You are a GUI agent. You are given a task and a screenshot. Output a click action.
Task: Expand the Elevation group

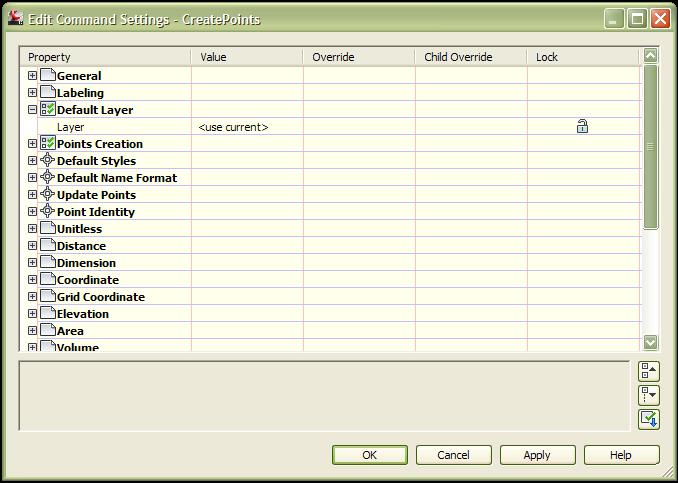coord(32,314)
